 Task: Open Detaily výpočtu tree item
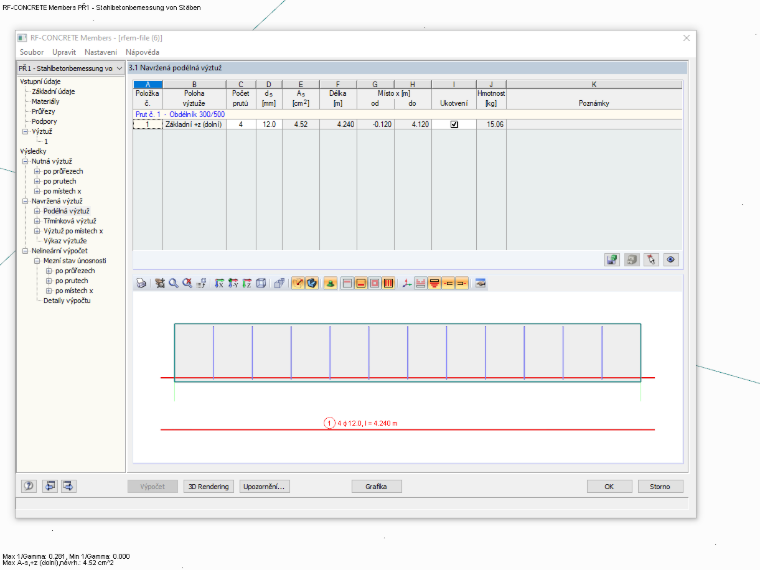[67, 301]
